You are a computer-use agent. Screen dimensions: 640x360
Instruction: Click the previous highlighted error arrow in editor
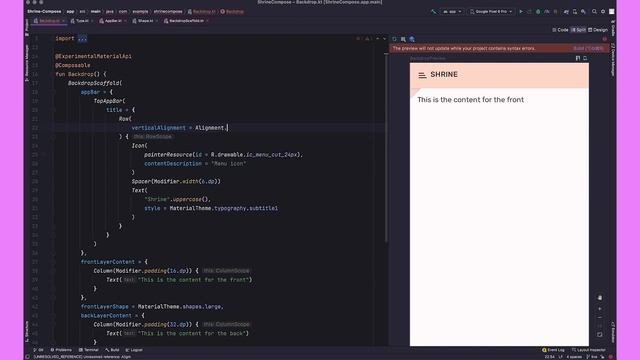378,39
